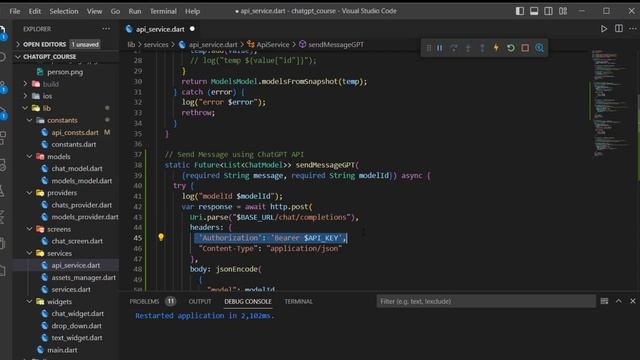Click the lightbulb code action on line 45
This screenshot has height=360, width=640.
click(161, 237)
